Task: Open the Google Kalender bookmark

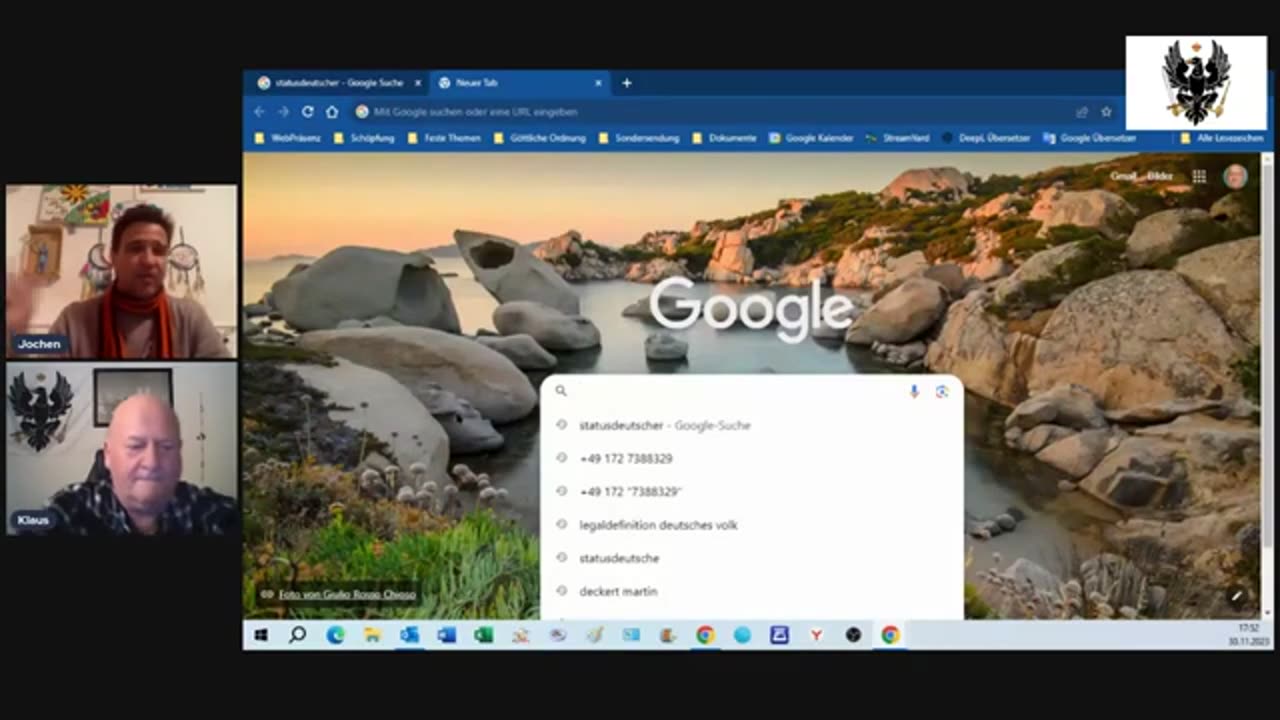Action: (x=811, y=138)
